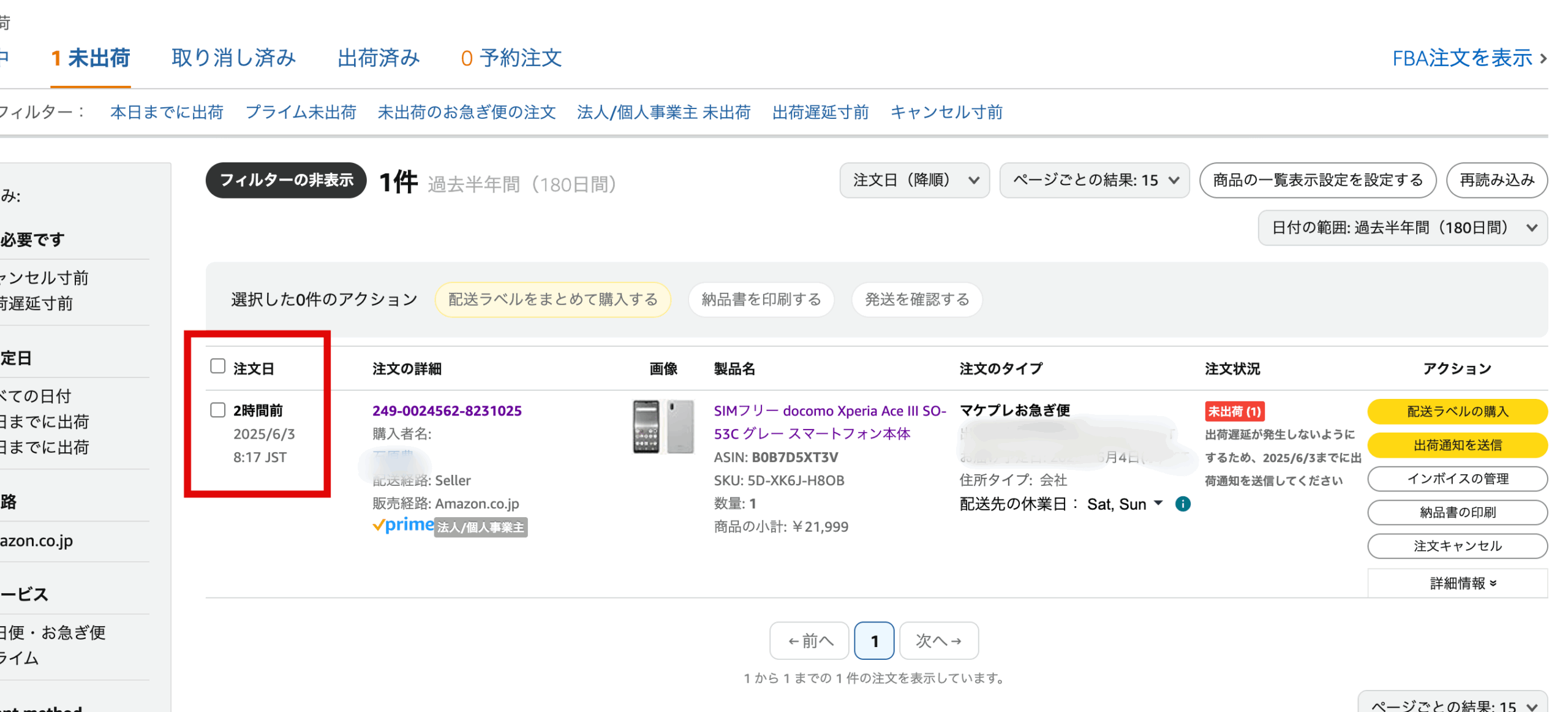The height and width of the screenshot is (712, 1568).
Task: Expand 詳細情報 section
Action: click(1457, 583)
